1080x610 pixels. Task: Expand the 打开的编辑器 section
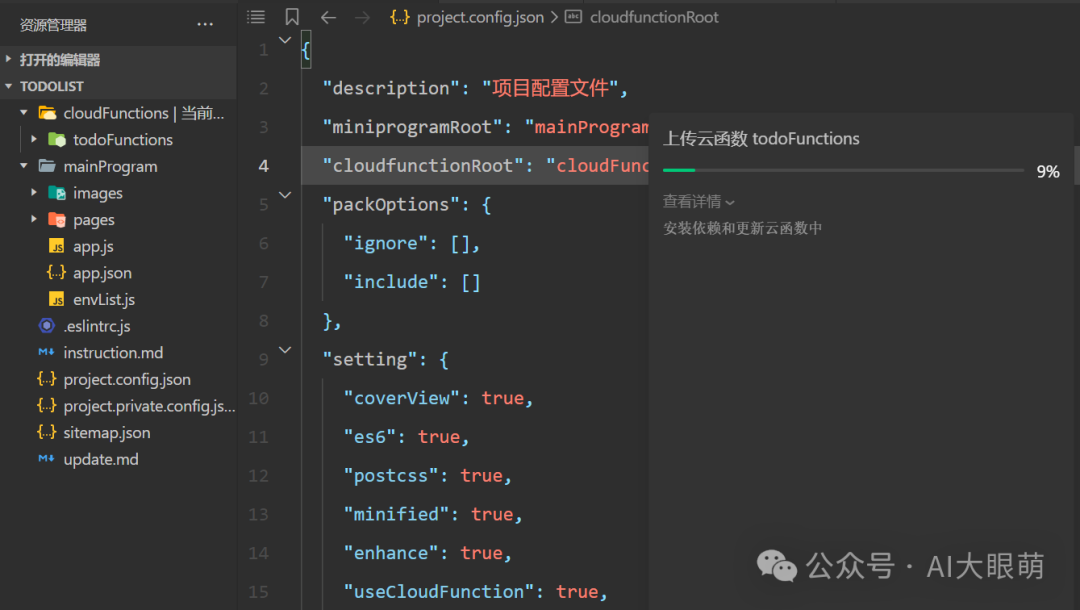coord(9,60)
